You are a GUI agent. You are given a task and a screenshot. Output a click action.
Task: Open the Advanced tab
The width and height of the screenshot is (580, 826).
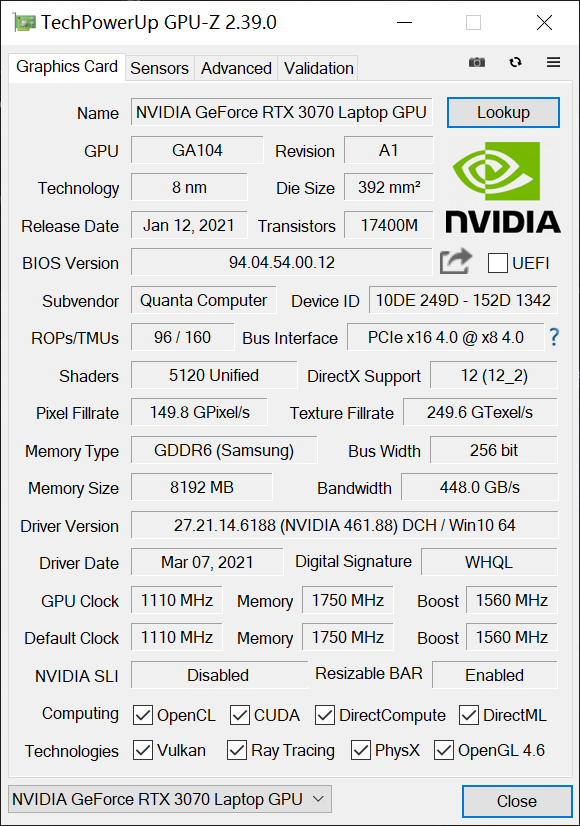coord(236,68)
